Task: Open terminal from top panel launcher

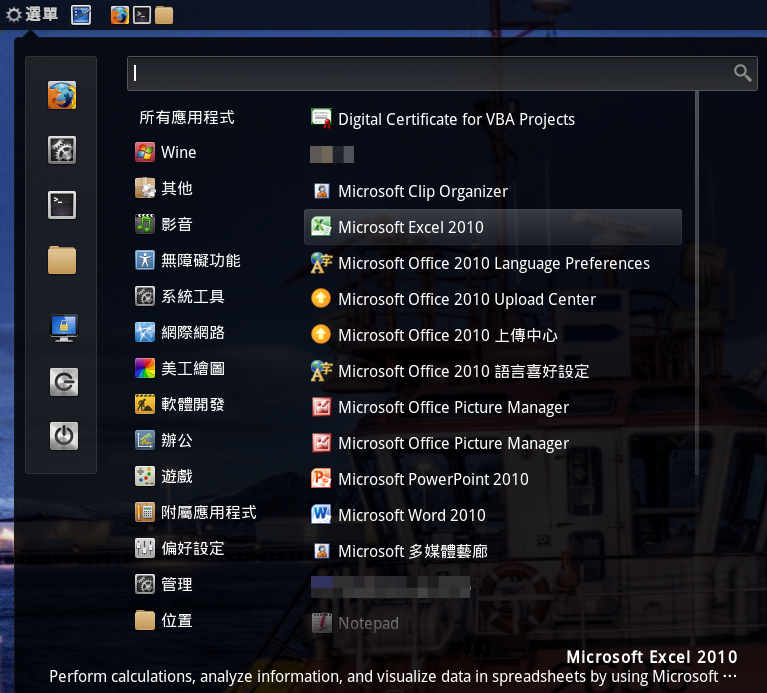Action: [x=142, y=15]
